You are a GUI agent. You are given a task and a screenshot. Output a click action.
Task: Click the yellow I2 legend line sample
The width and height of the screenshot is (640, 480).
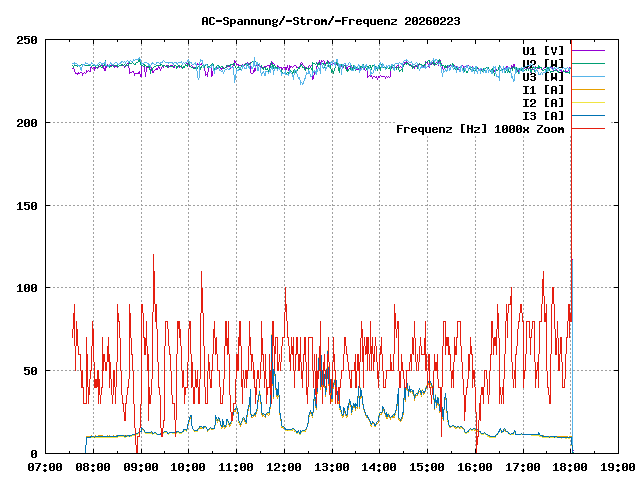[588, 102]
